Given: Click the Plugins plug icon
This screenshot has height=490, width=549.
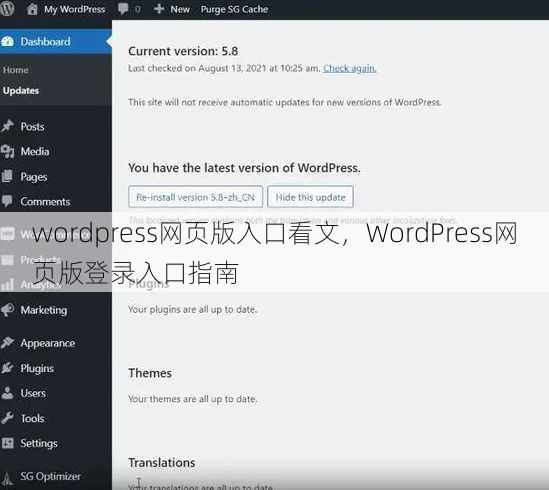Looking at the screenshot, I should (x=7, y=368).
